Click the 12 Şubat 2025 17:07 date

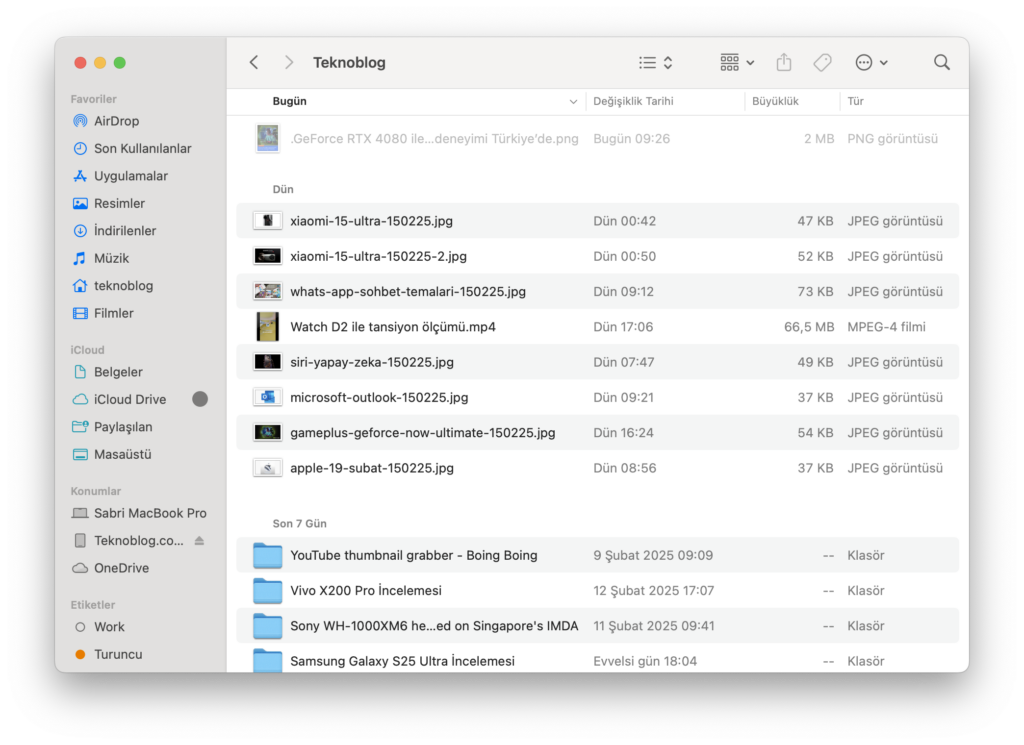pyautogui.click(x=653, y=590)
